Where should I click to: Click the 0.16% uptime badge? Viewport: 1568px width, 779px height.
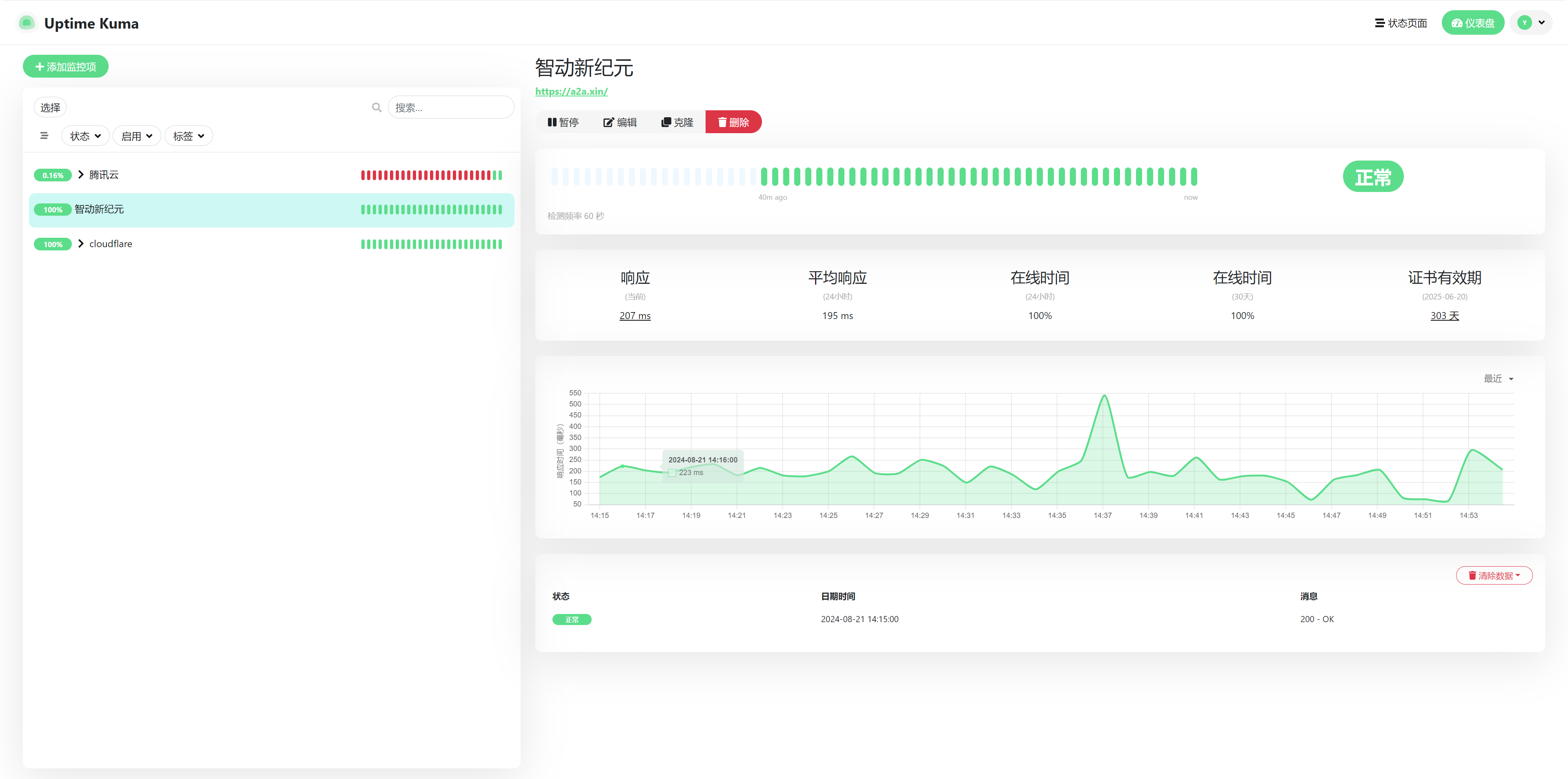coord(53,175)
